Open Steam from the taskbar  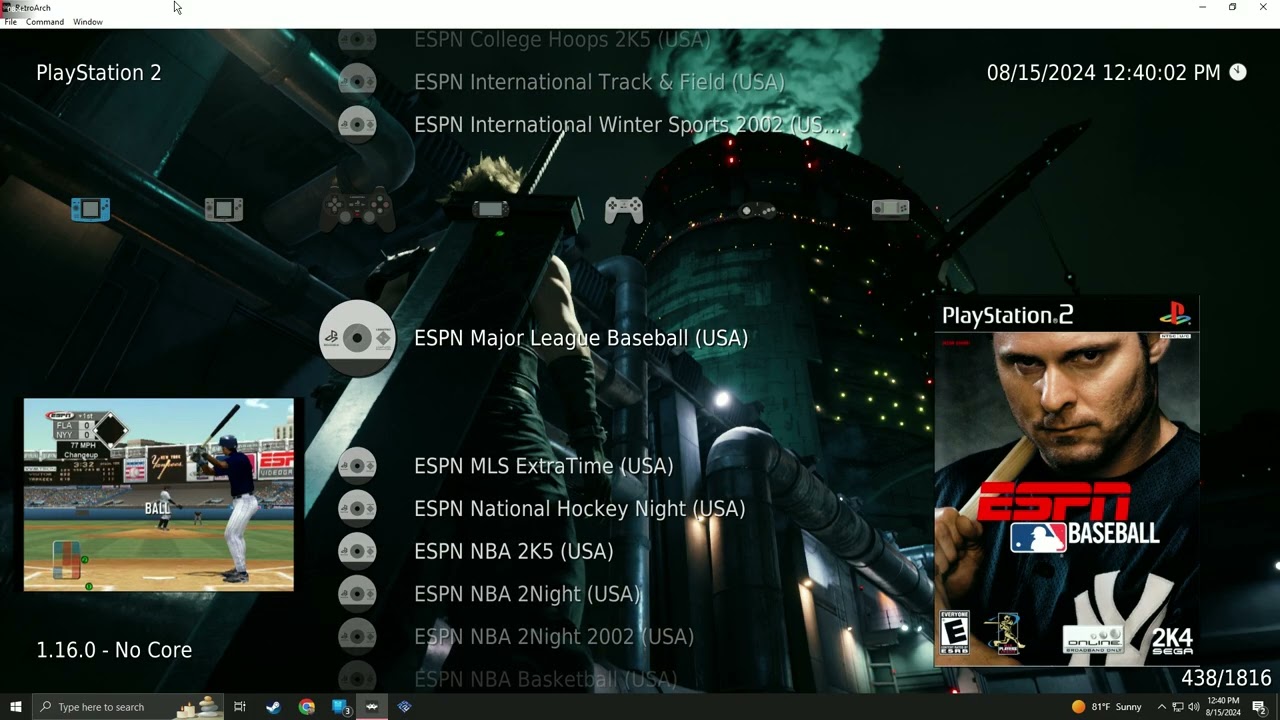click(x=273, y=707)
